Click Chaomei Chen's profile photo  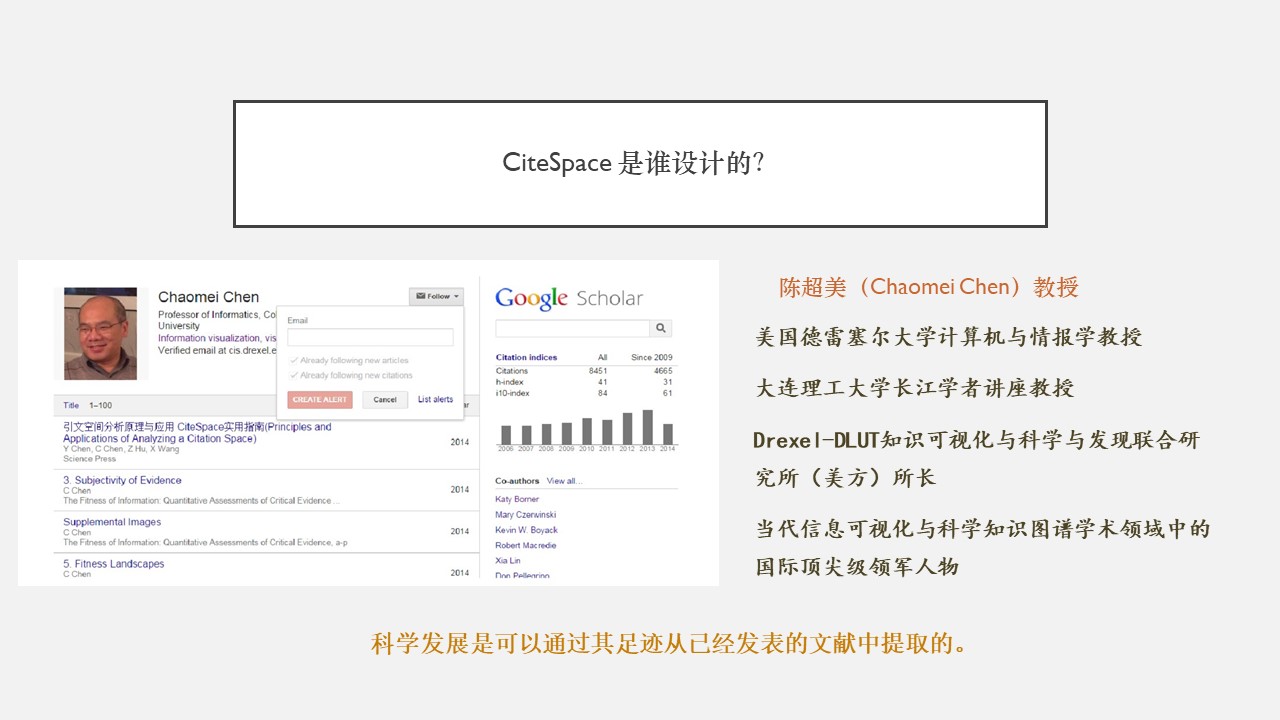[x=100, y=334]
